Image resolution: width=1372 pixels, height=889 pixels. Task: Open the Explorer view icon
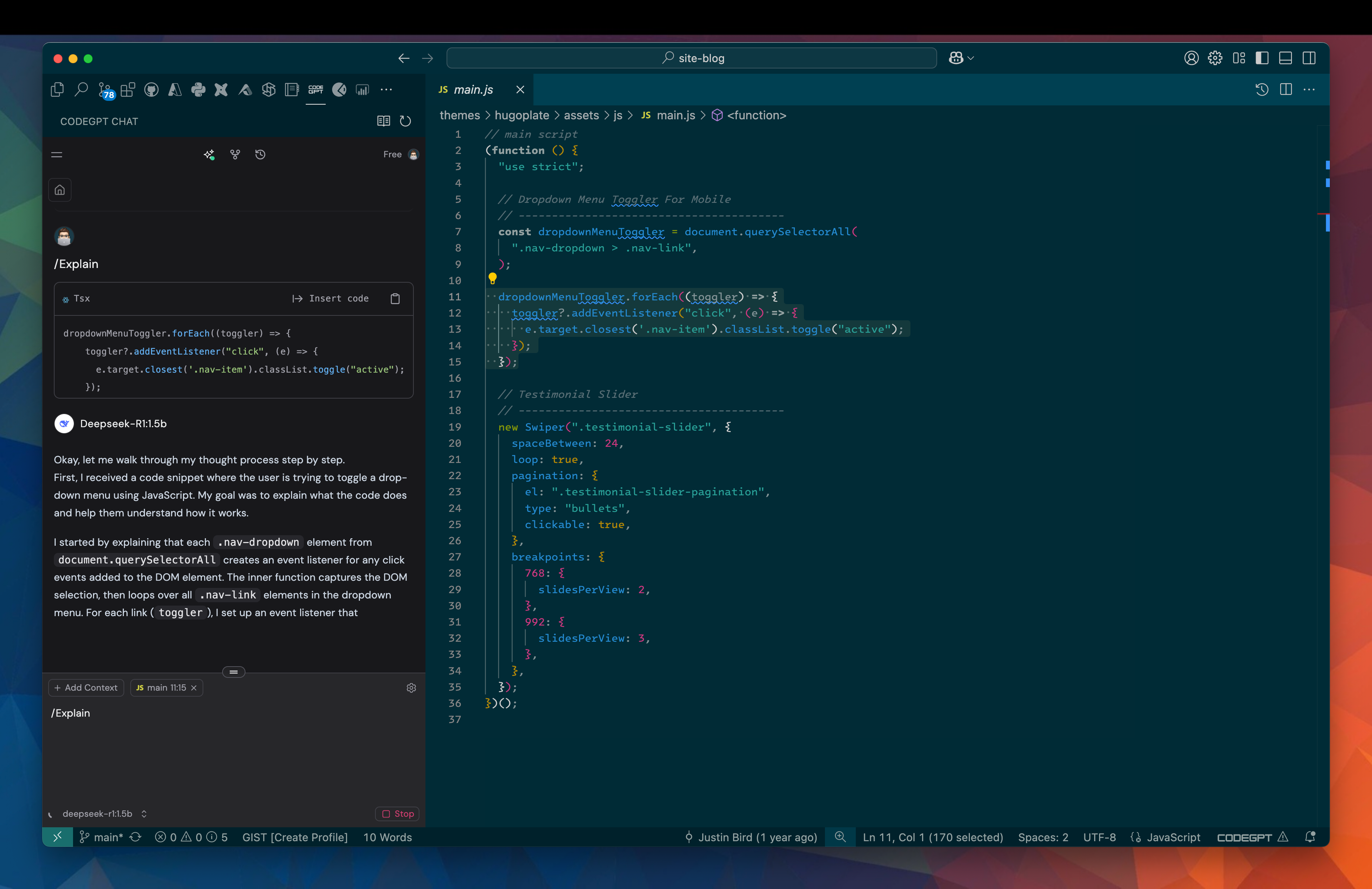coord(57,89)
